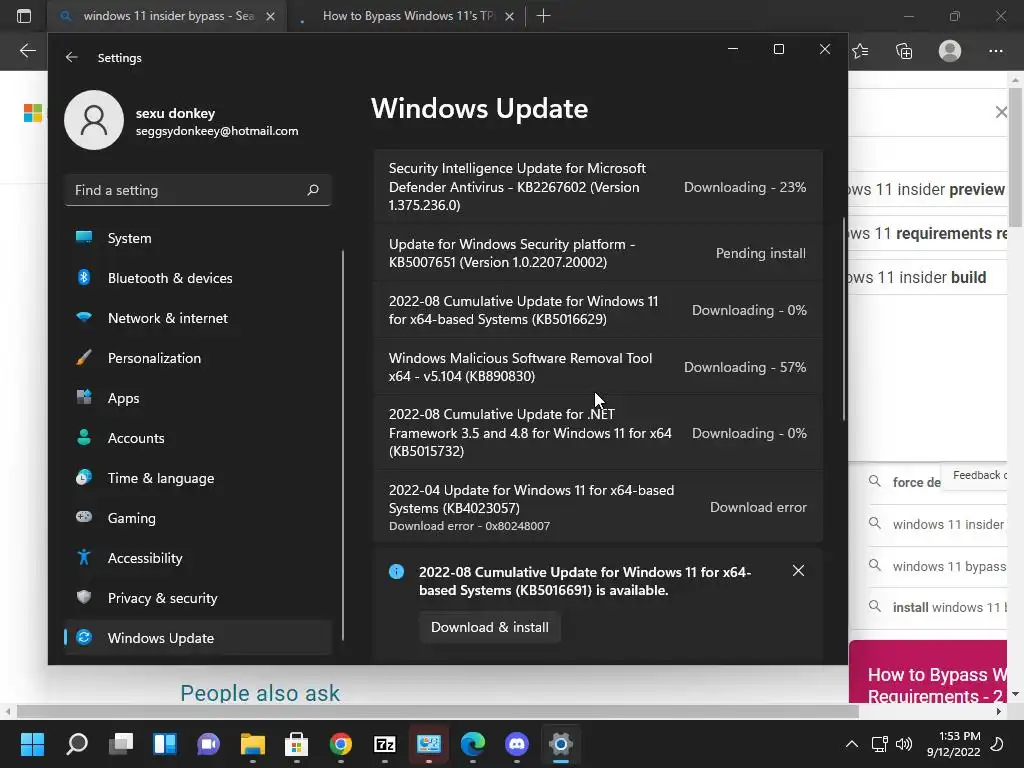1024x768 pixels.
Task: Click 'insider preview' suggestion in browser
Action: pos(927,189)
